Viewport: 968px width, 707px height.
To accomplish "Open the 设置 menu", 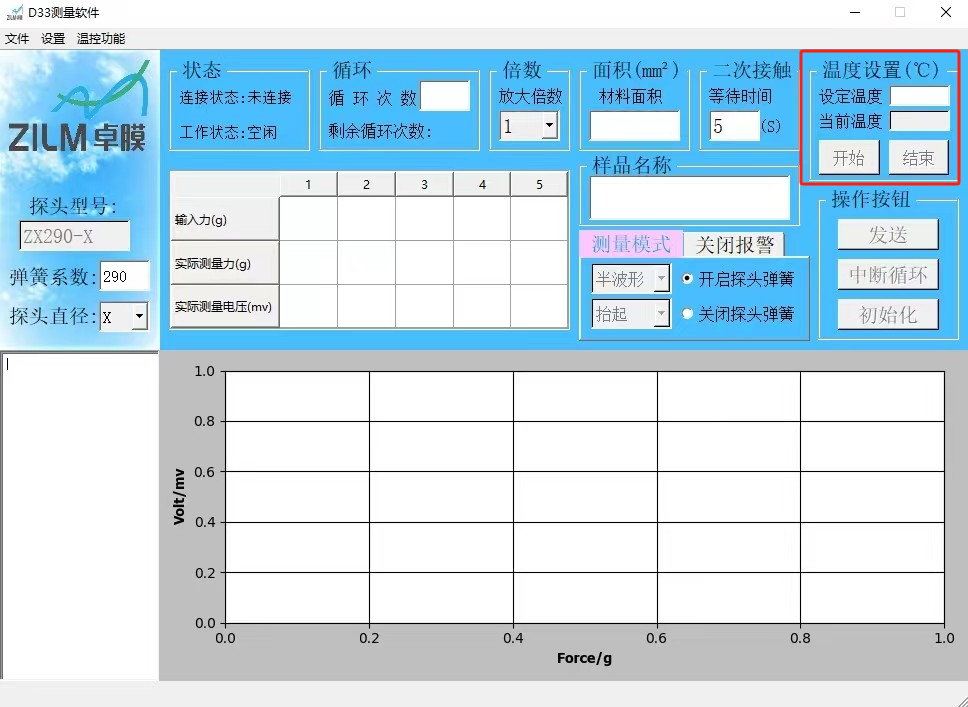I will (x=53, y=39).
